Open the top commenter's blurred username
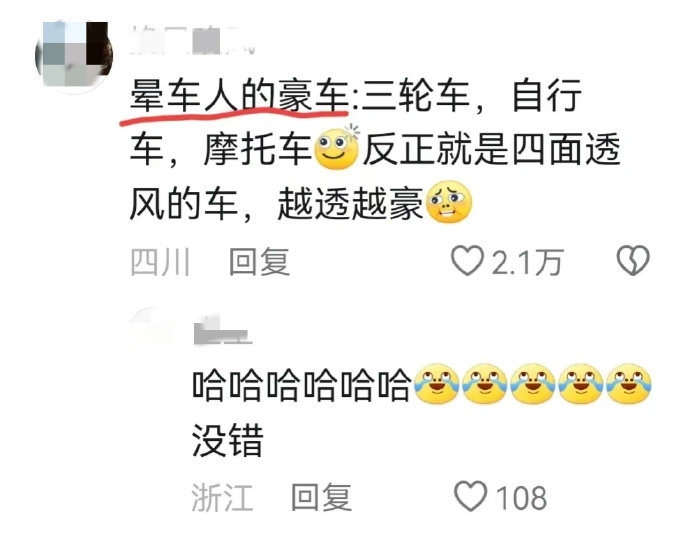This screenshot has height=535, width=690. (192, 40)
